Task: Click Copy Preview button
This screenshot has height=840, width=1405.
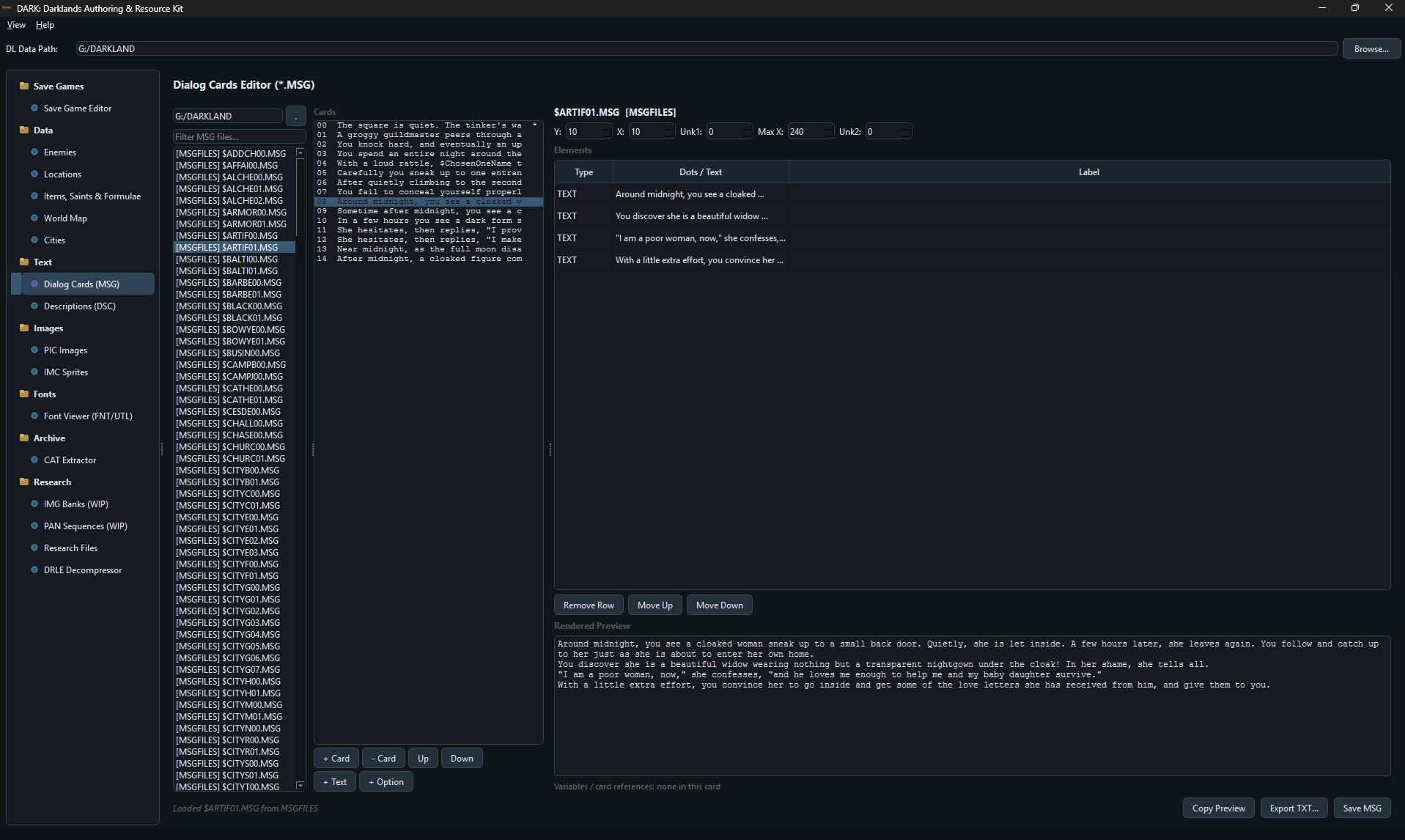Action: 1218,808
